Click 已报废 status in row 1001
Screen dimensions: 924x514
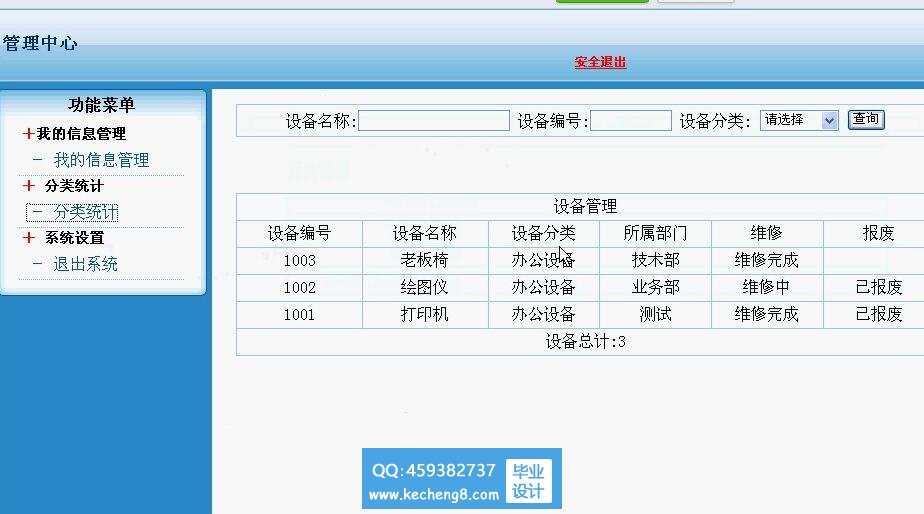[879, 314]
